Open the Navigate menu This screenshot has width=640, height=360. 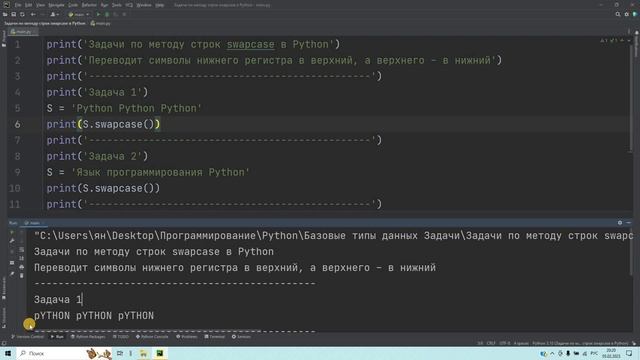pos(56,5)
